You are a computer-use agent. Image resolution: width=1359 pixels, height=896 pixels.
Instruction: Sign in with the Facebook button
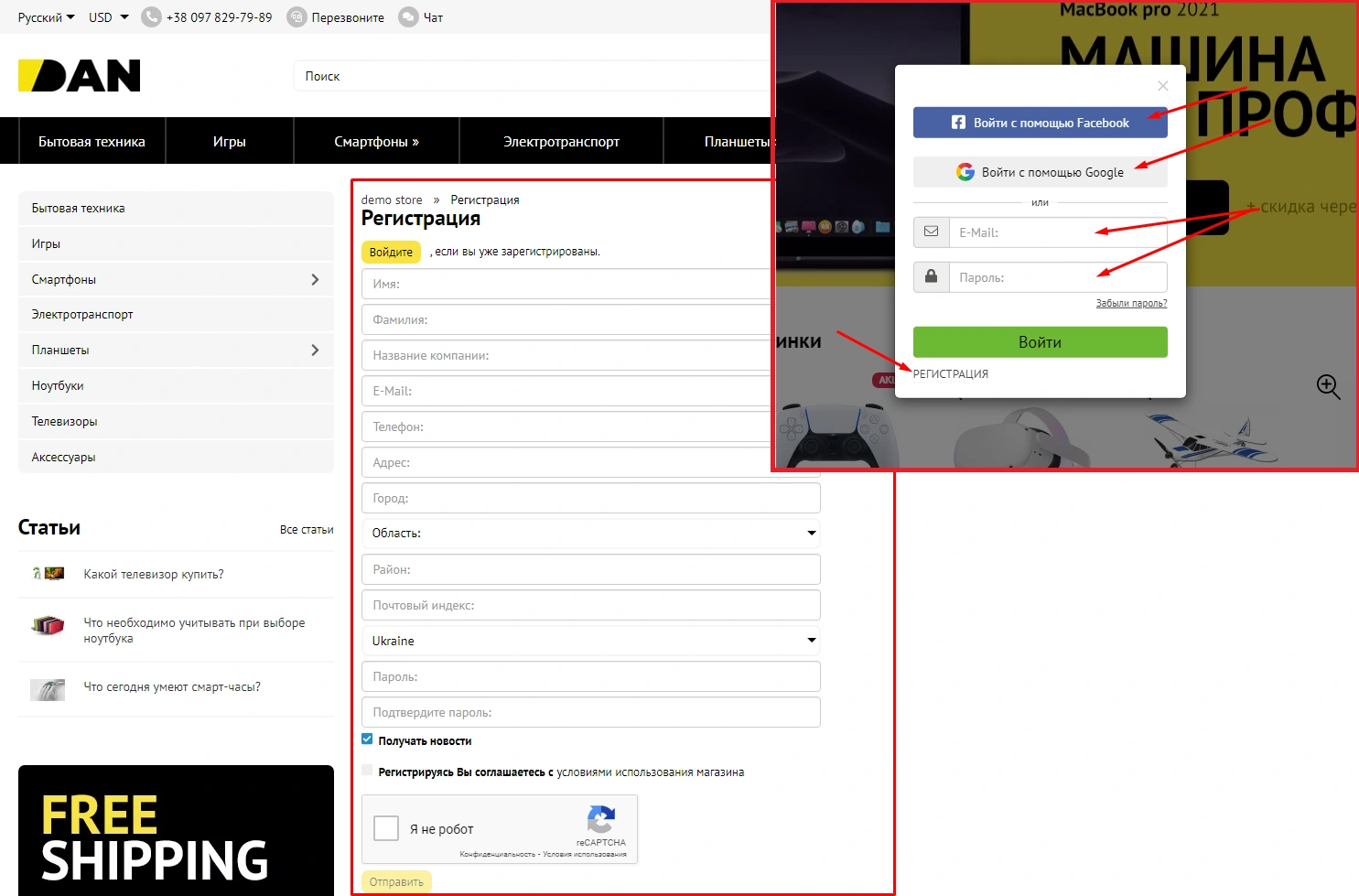[x=1040, y=123]
